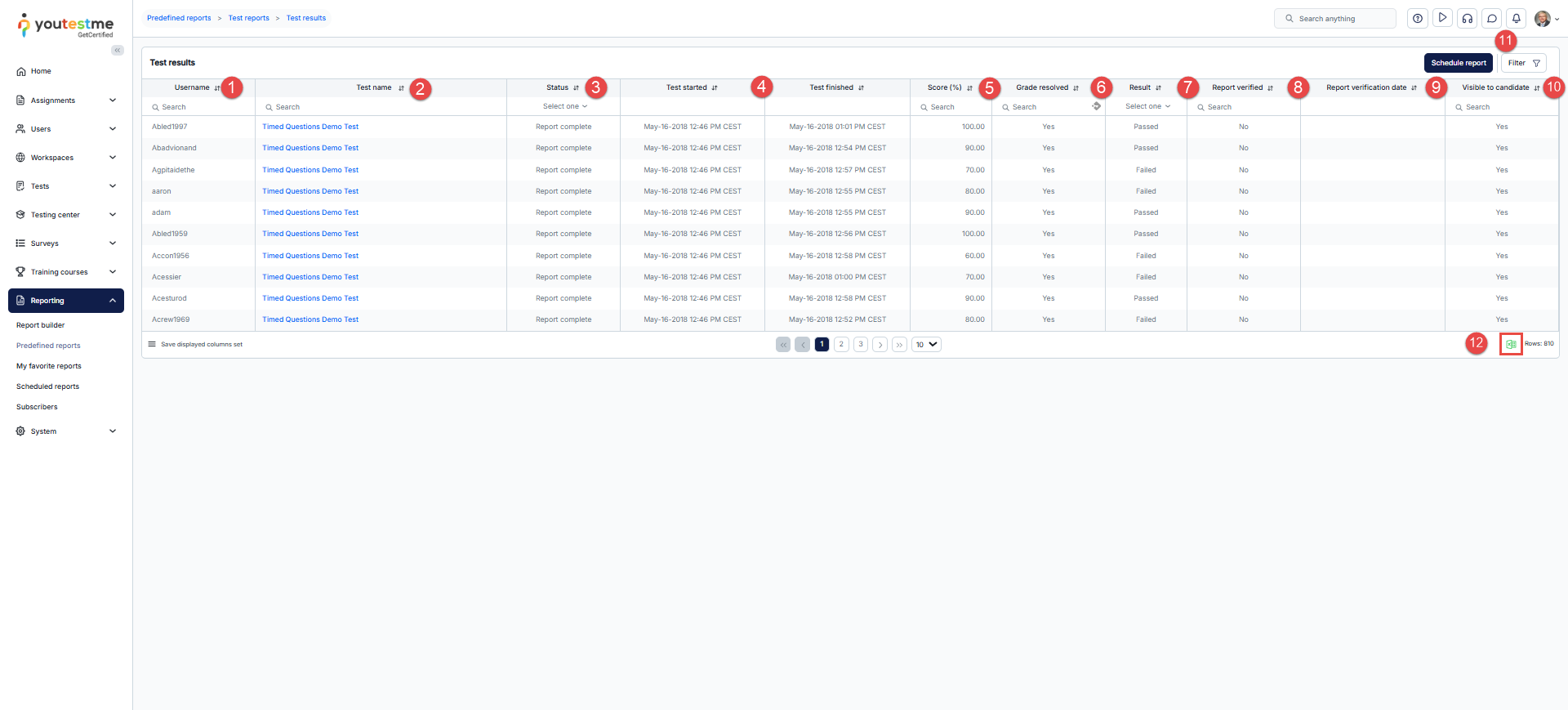The width and height of the screenshot is (1568, 710).
Task: Open the help question mark icon
Action: [x=1418, y=19]
